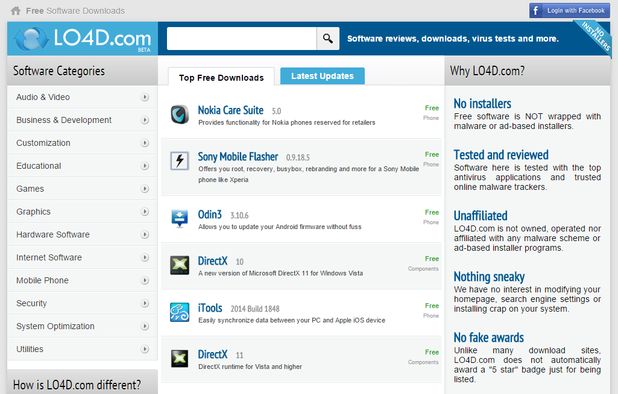Open the Utilities category

(82, 349)
